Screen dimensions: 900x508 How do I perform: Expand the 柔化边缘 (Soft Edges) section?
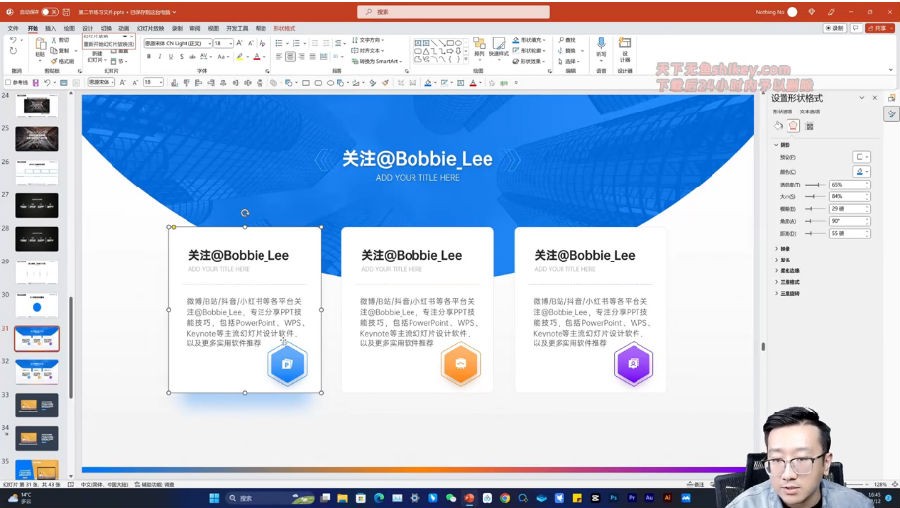(x=788, y=271)
